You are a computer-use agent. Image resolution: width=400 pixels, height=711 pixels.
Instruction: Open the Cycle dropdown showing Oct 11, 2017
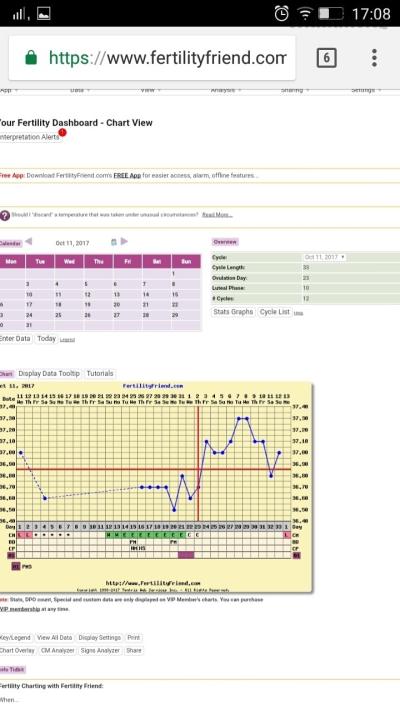point(324,257)
